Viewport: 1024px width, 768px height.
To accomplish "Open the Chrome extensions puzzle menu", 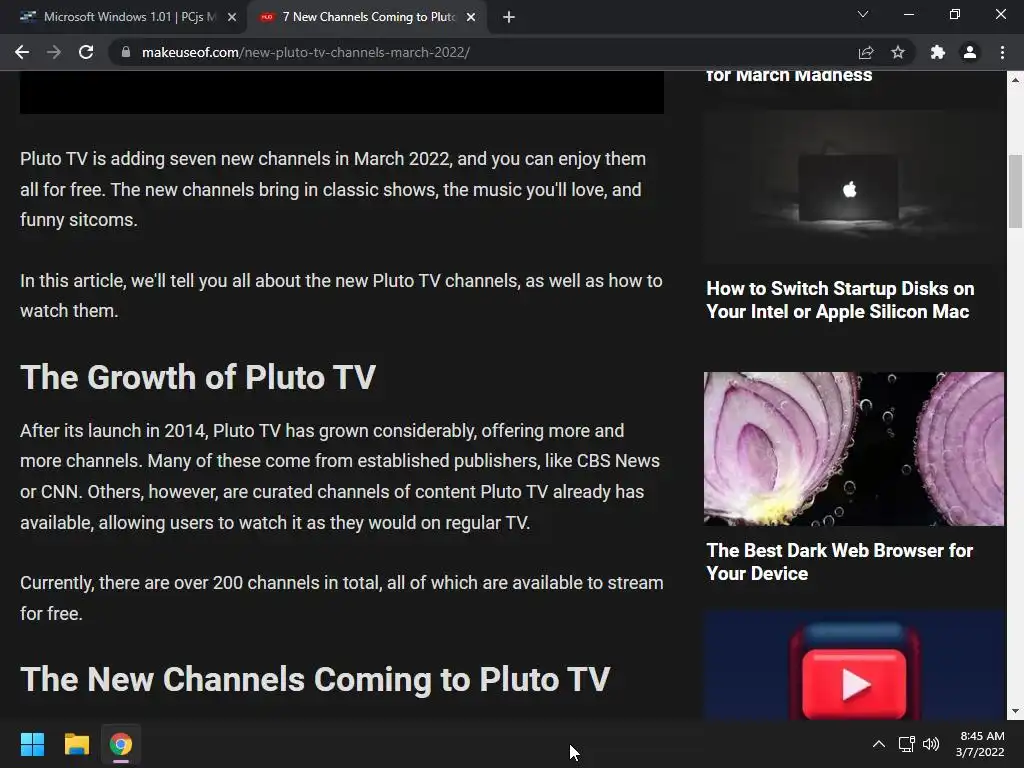I will (x=938, y=52).
